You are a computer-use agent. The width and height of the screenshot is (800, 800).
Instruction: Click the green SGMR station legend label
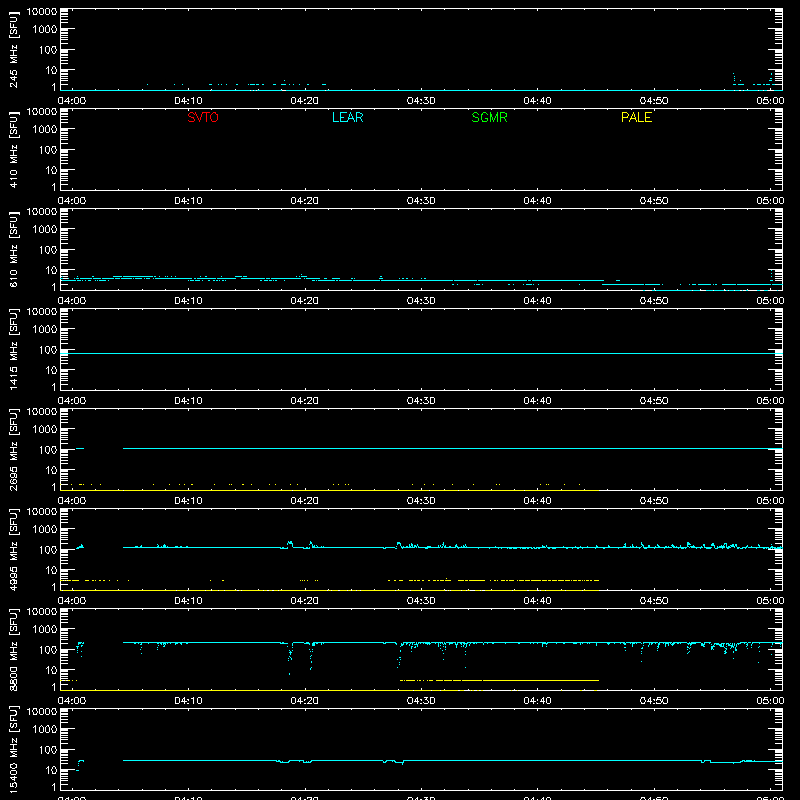[489, 117]
